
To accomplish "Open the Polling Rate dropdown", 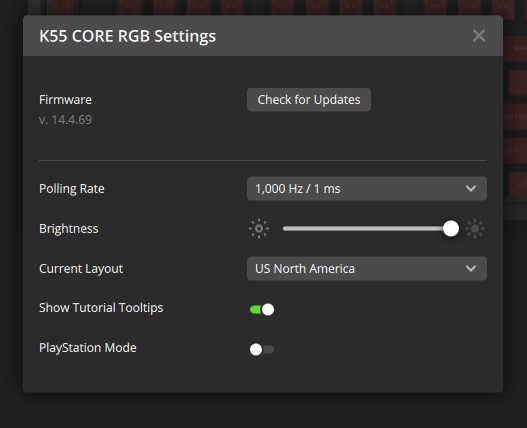I will coord(367,189).
